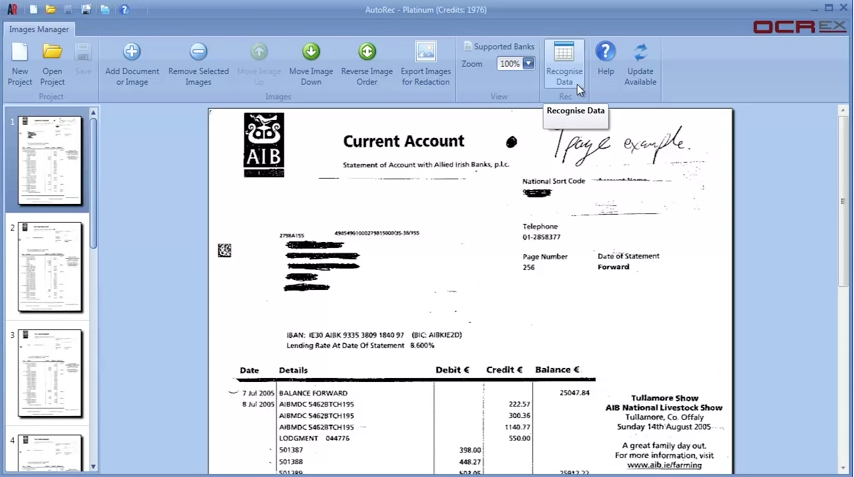Run Recognise Data
The width and height of the screenshot is (854, 477).
pos(564,64)
